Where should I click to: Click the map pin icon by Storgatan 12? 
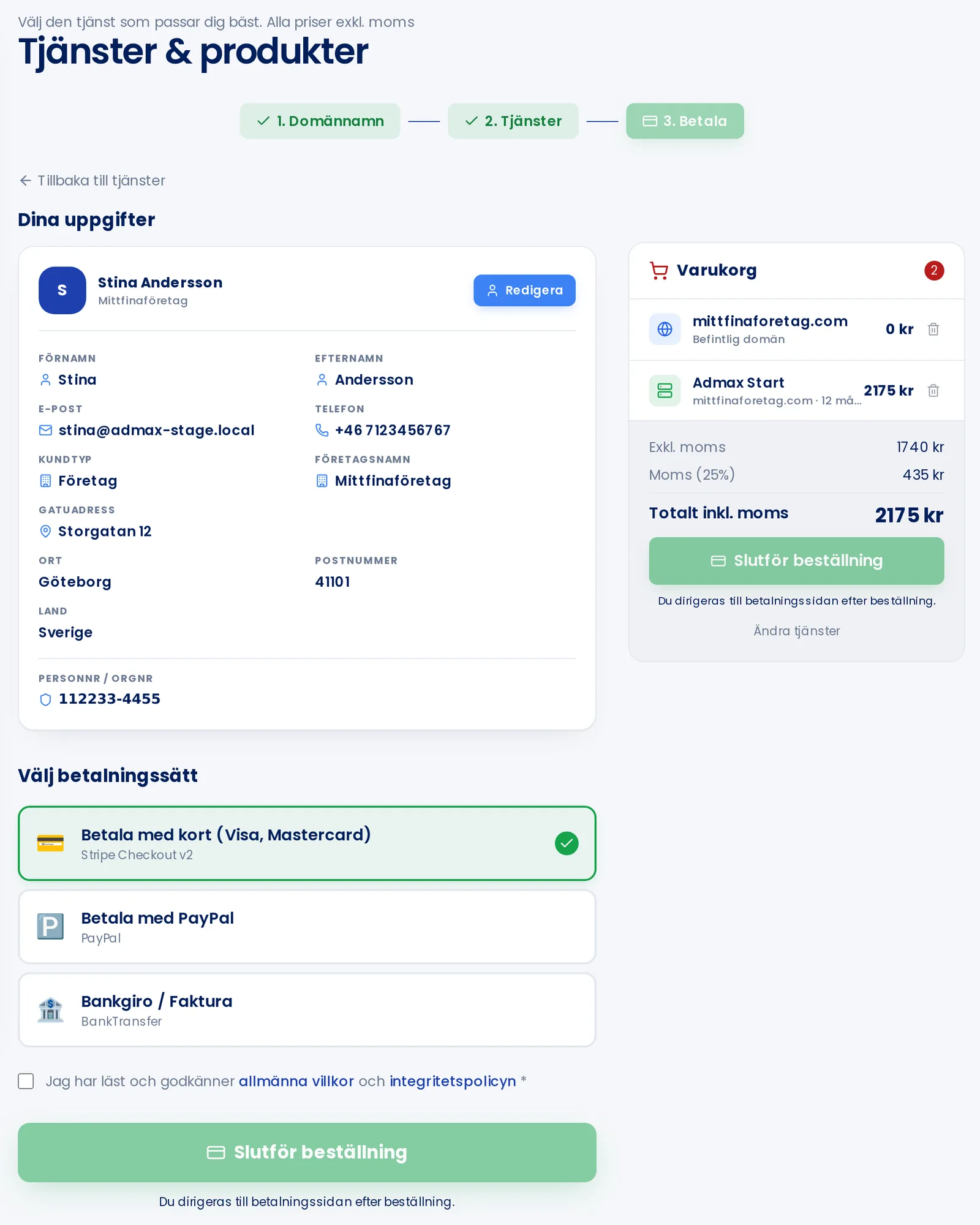click(45, 532)
